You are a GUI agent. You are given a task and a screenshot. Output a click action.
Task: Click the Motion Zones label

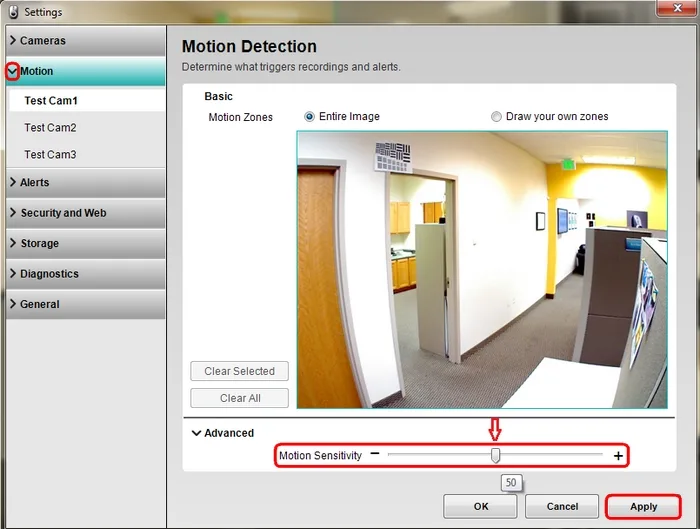coord(241,117)
